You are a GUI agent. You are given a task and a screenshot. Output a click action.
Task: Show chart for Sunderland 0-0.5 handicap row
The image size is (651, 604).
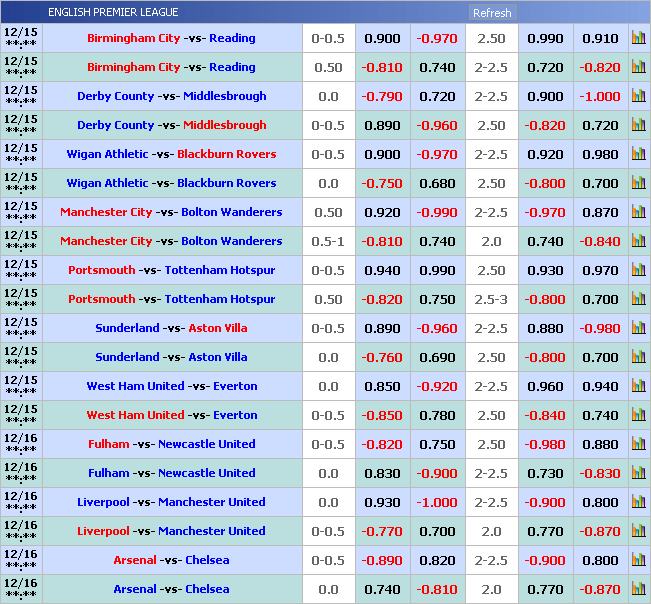point(638,328)
